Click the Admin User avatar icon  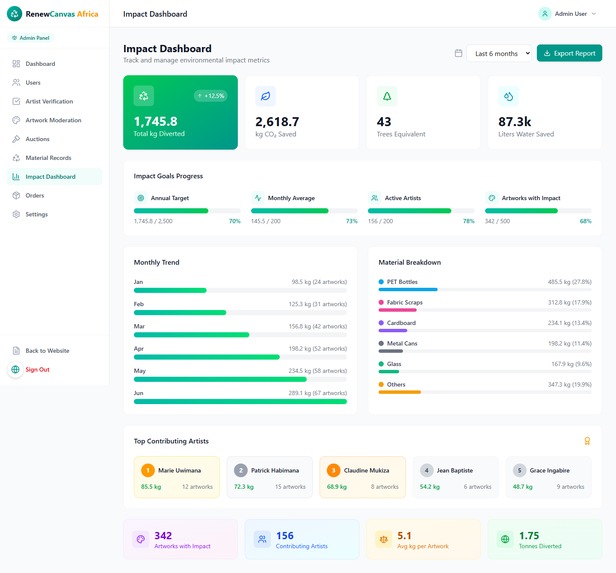pyautogui.click(x=544, y=14)
